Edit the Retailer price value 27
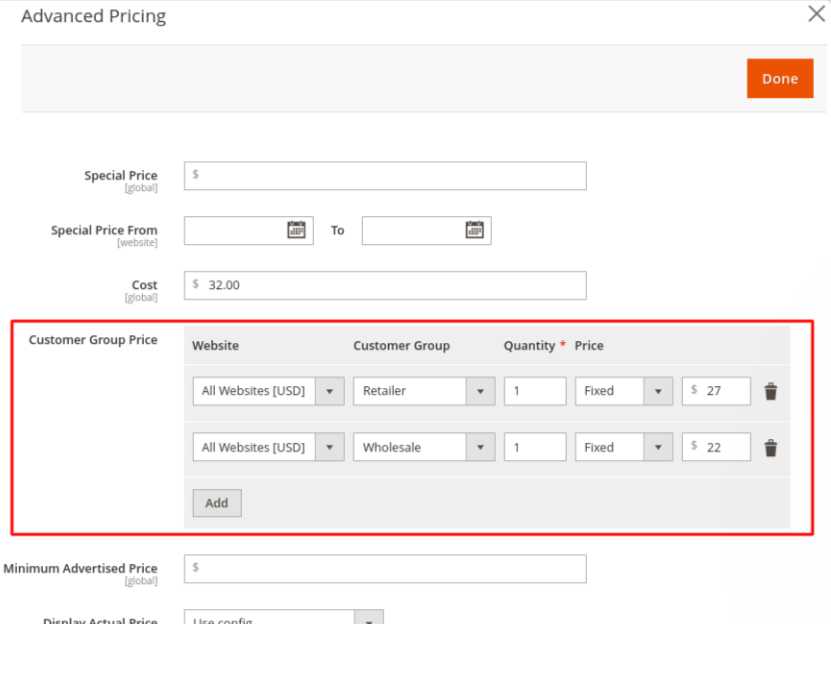The image size is (831, 675). (x=722, y=391)
